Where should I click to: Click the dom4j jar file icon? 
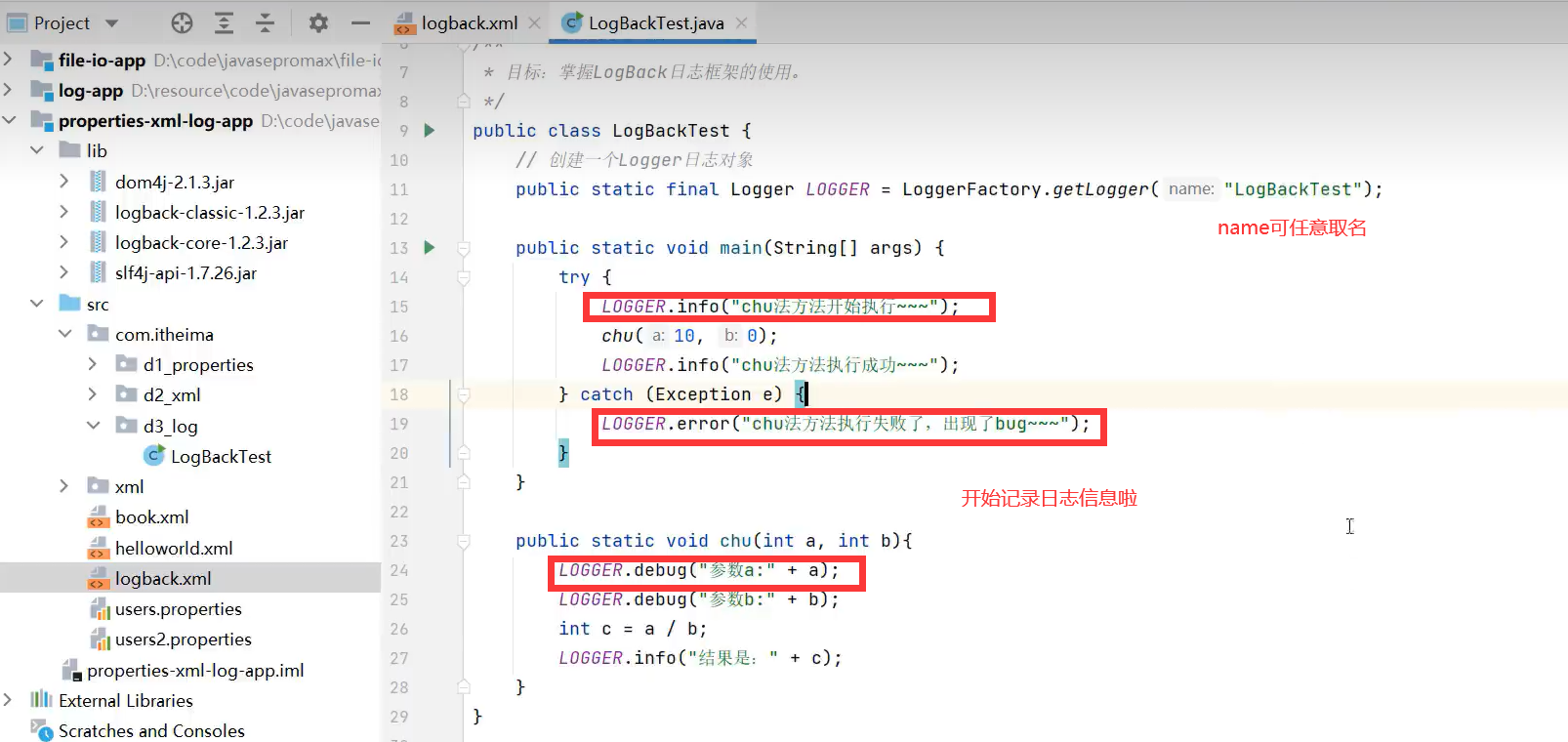coord(98,182)
